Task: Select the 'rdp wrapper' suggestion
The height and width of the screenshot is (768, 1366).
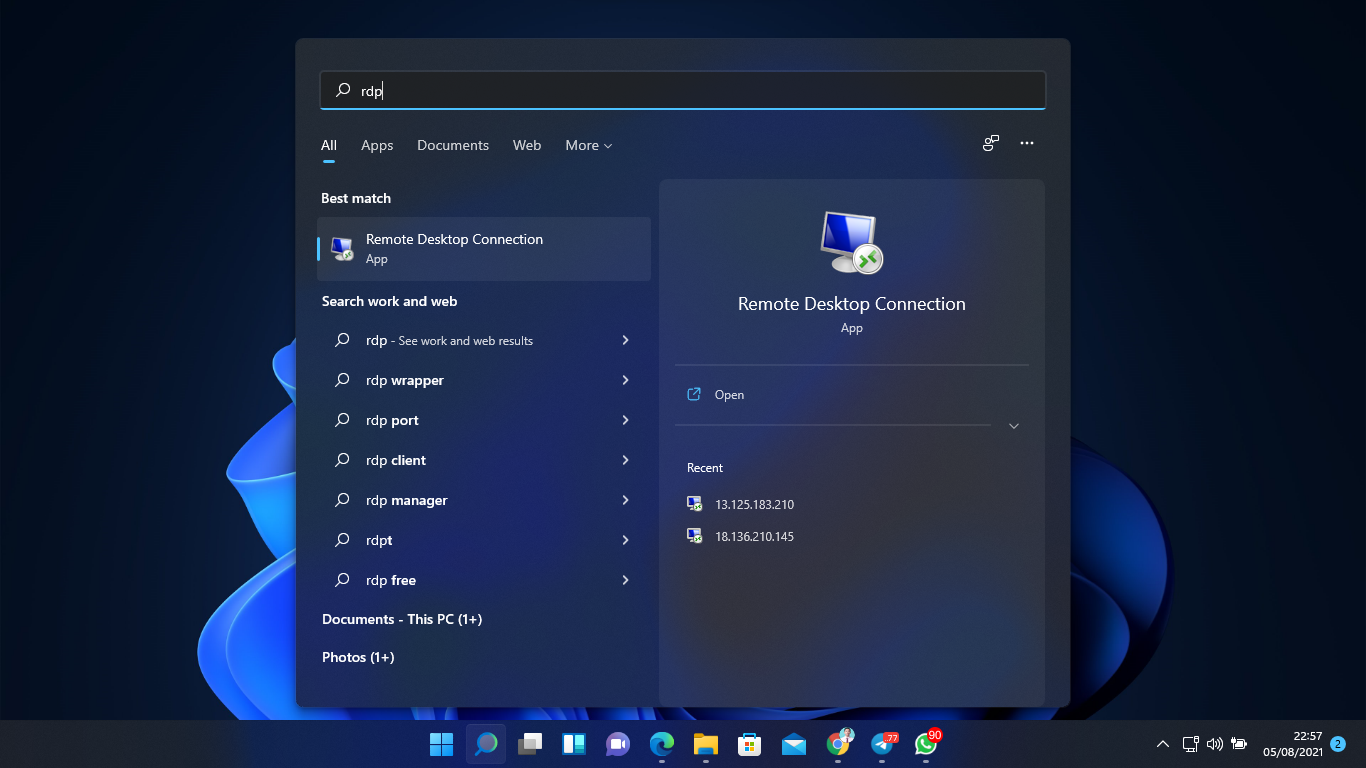Action: point(484,380)
